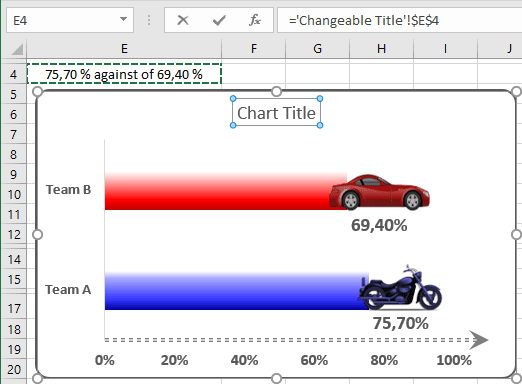
Task: Open the Insert Function dialog
Action: [255, 20]
